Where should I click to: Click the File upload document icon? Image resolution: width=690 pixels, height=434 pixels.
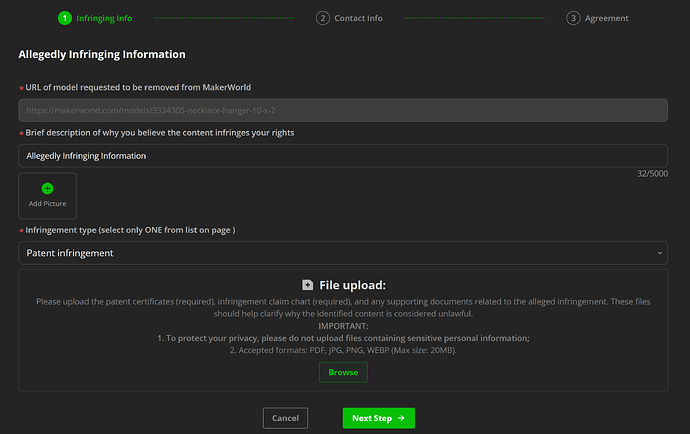(307, 285)
